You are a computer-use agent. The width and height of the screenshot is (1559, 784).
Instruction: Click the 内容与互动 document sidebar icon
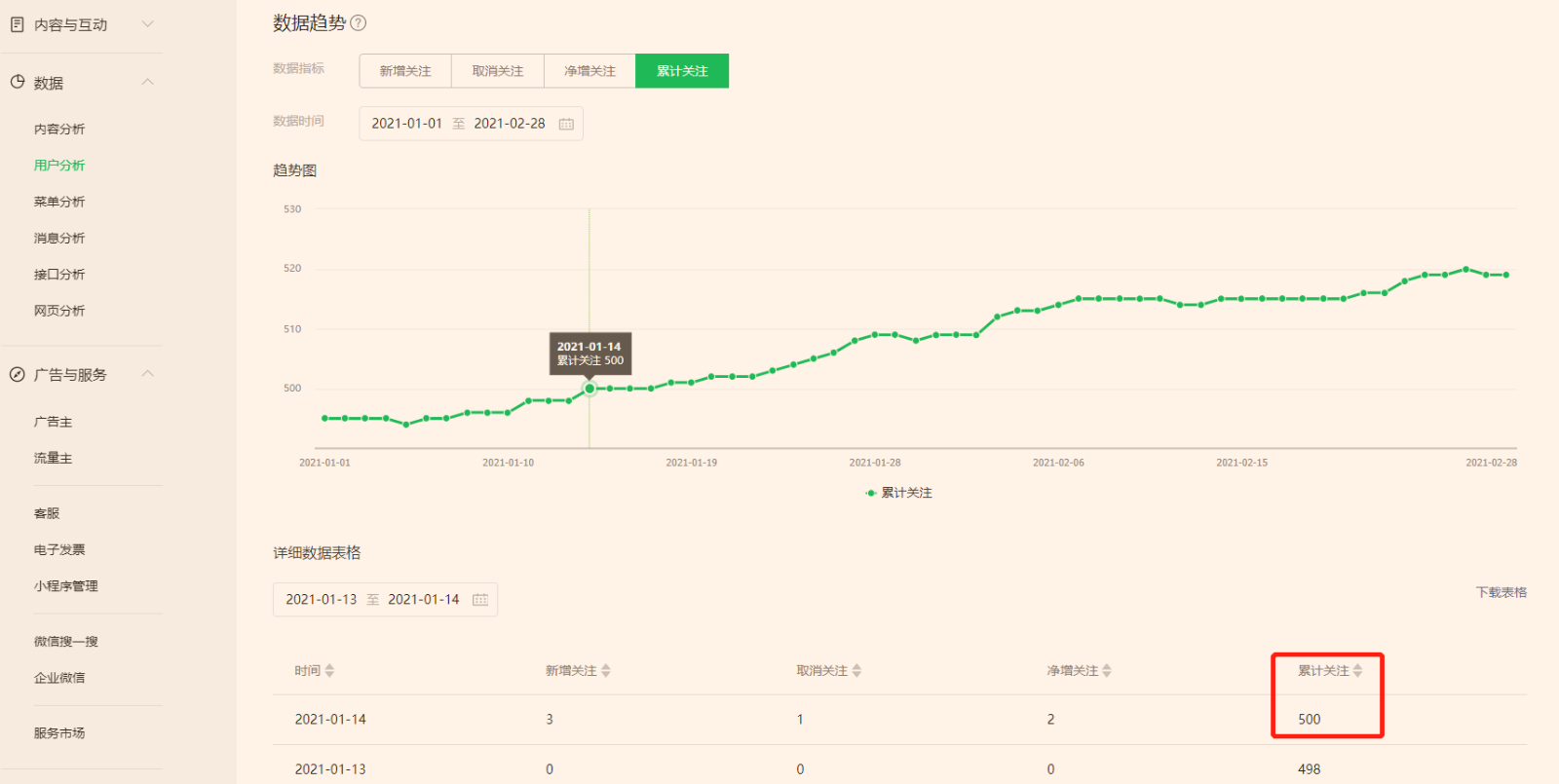tap(18, 24)
